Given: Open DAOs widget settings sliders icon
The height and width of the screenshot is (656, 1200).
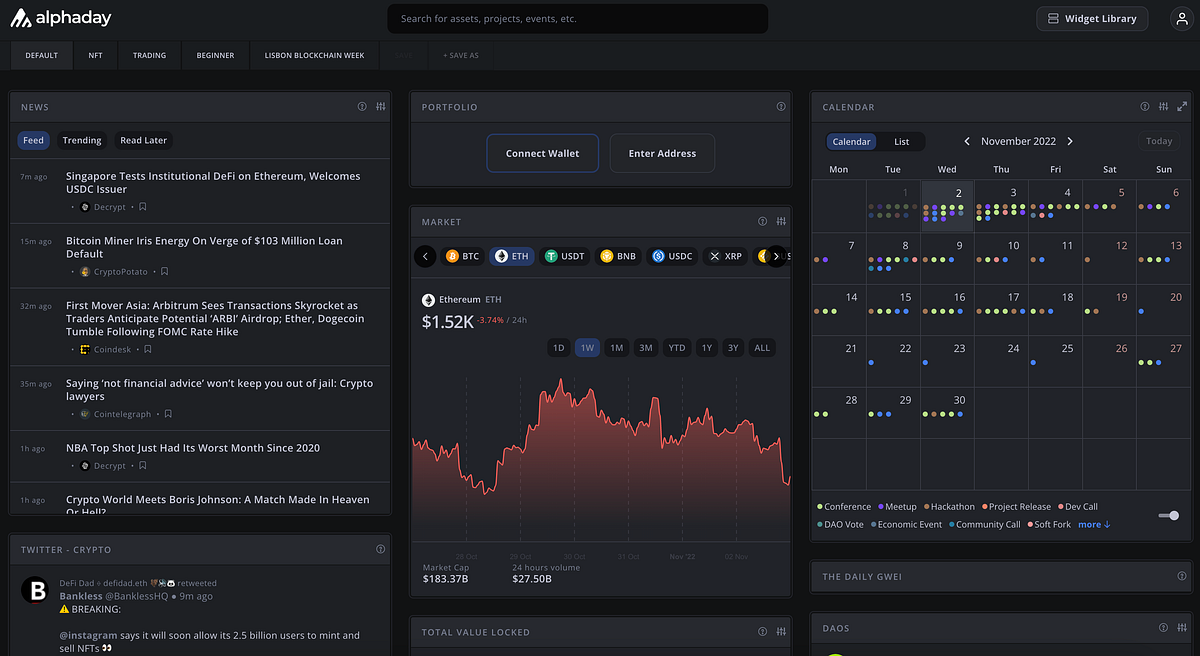Looking at the screenshot, I should [x=1181, y=628].
